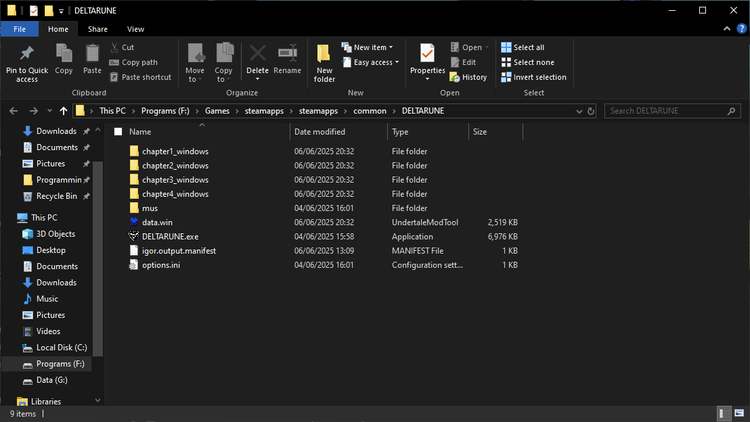The height and width of the screenshot is (422, 750).
Task: Navigate forward with right arrow
Action: [33, 111]
